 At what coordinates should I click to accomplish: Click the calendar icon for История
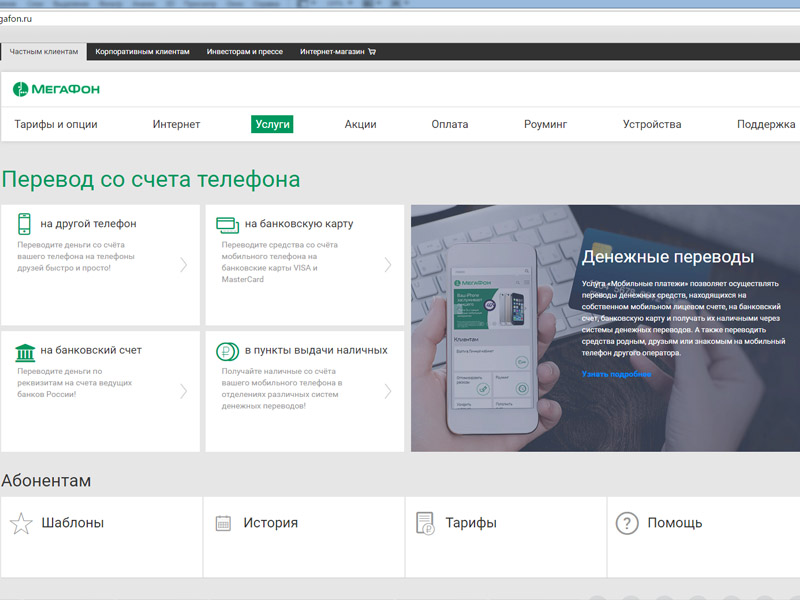[223, 523]
